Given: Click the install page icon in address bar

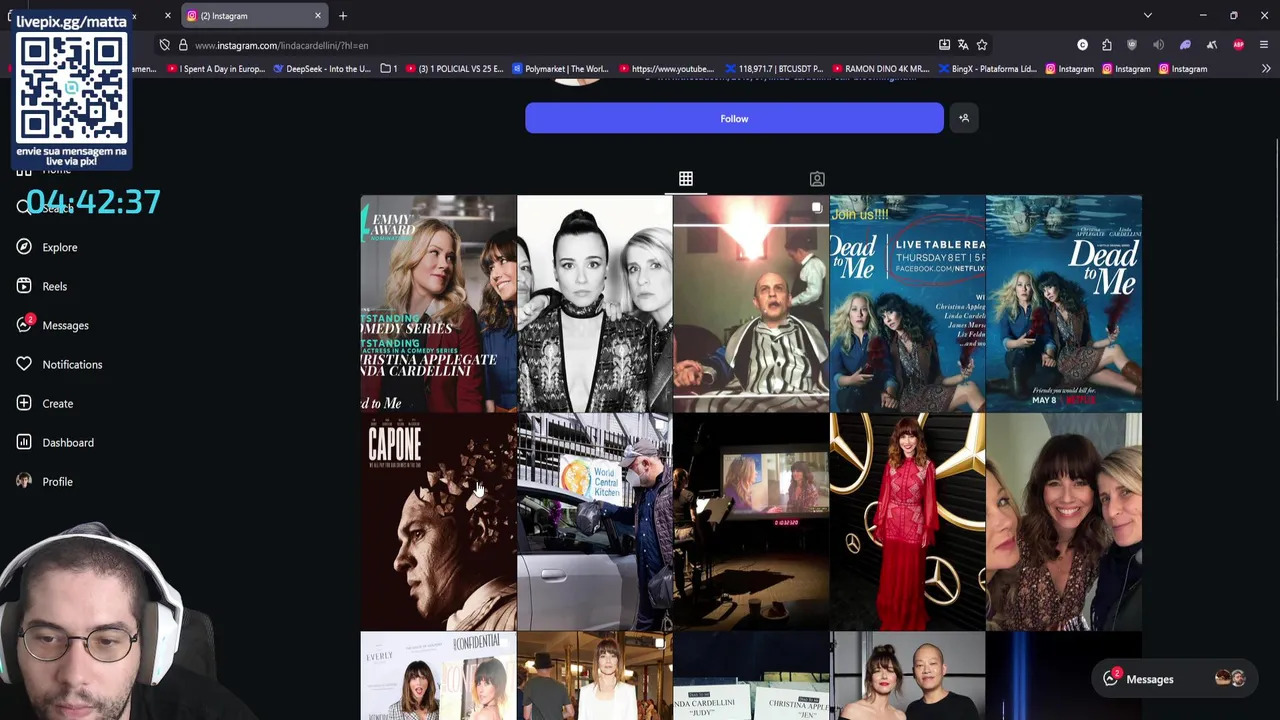Looking at the screenshot, I should pyautogui.click(x=944, y=45).
